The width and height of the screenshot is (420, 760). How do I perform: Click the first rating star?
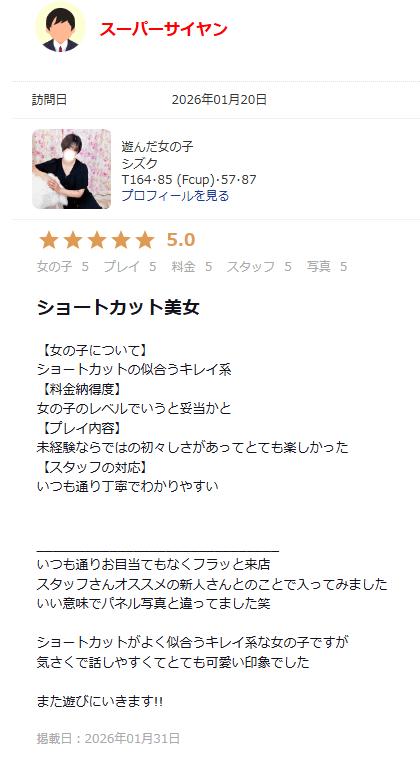(x=48, y=240)
